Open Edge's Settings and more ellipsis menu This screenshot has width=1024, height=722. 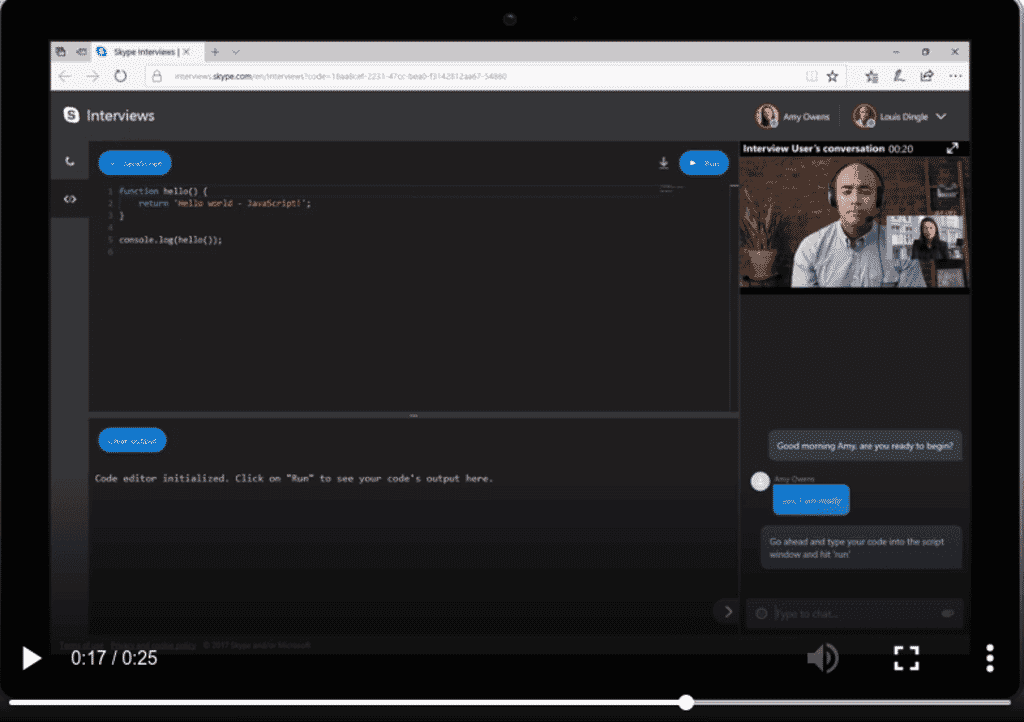pyautogui.click(x=955, y=76)
